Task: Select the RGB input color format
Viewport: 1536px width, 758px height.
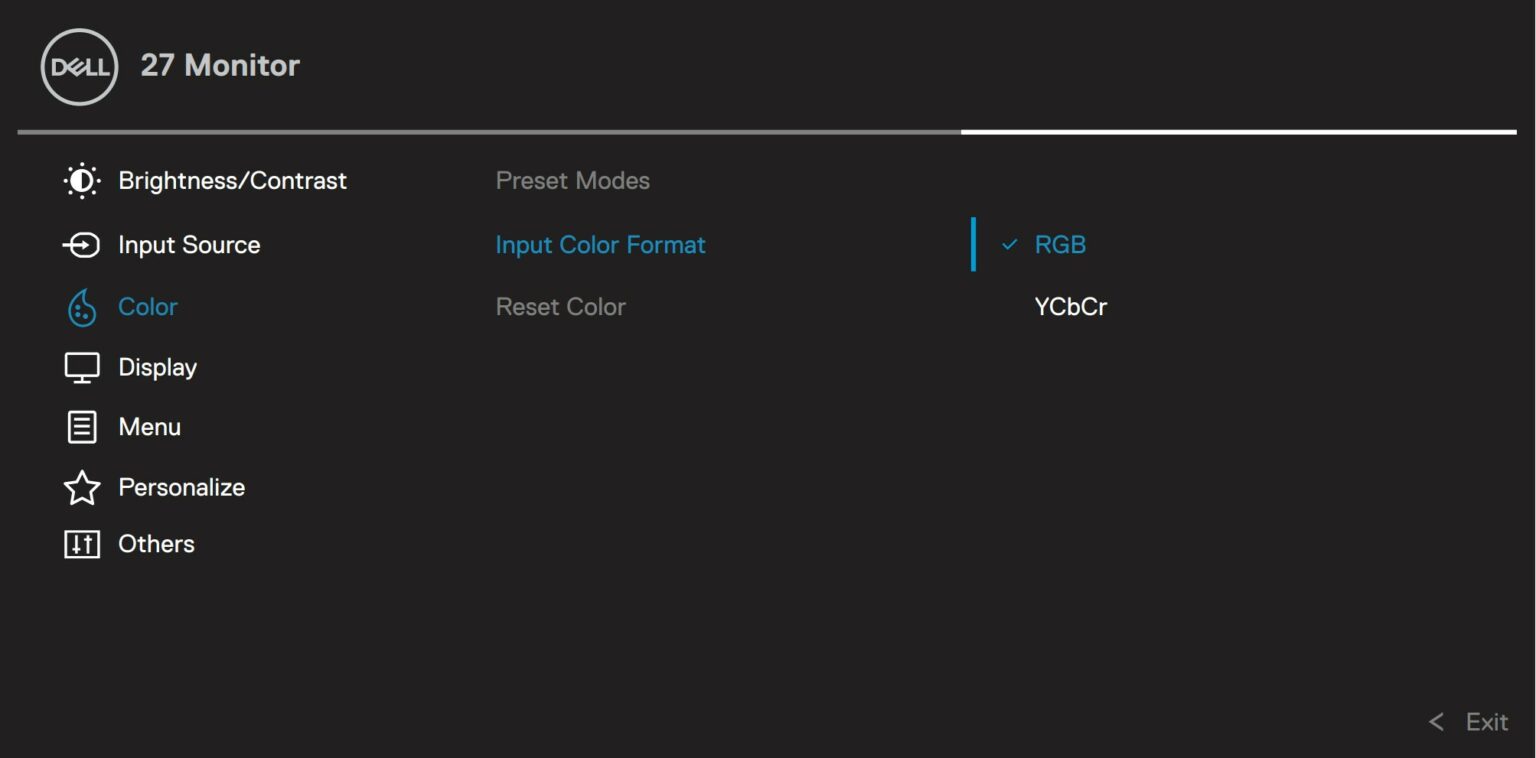Action: tap(1059, 244)
